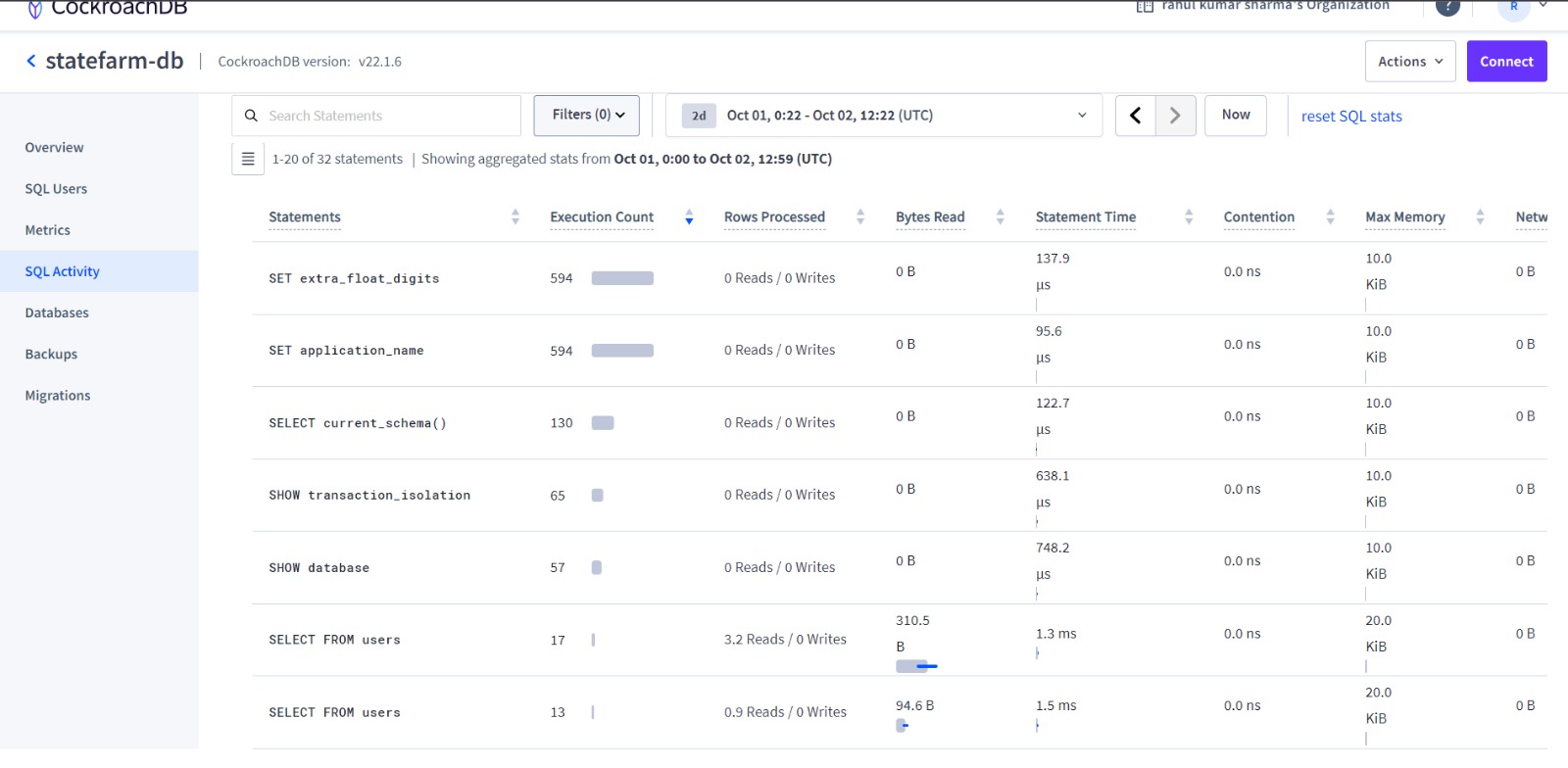The width and height of the screenshot is (1568, 768).
Task: Open SELECT FROM users with 13 executions
Action: (x=334, y=713)
